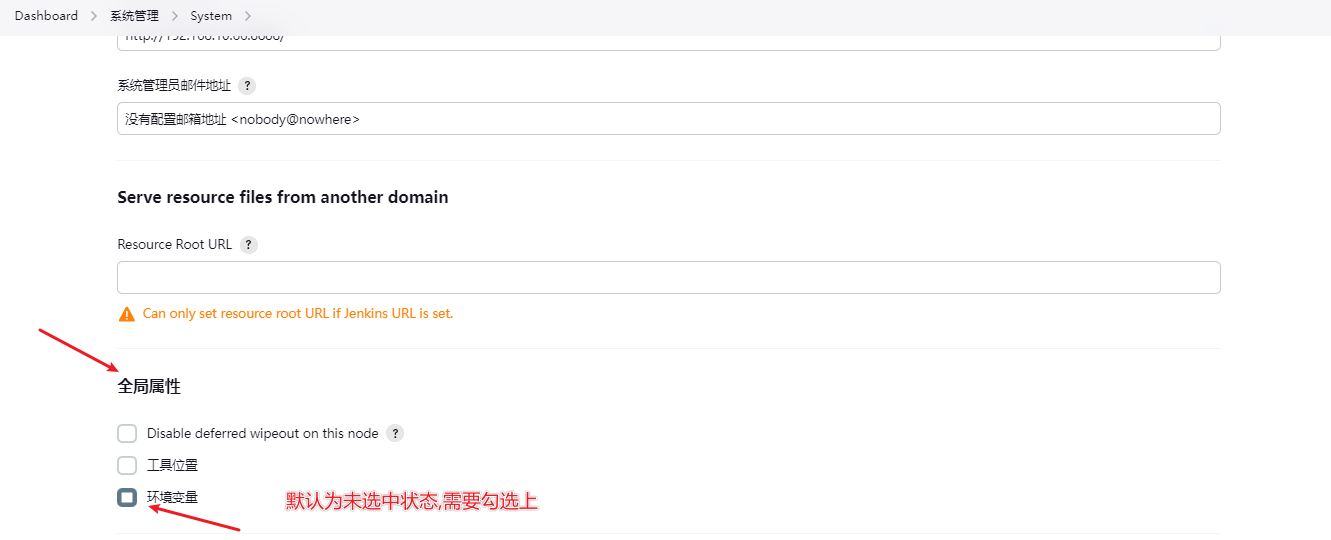Click Disable deferred wipeout on this node label
This screenshot has height=540, width=1331.
coord(263,433)
